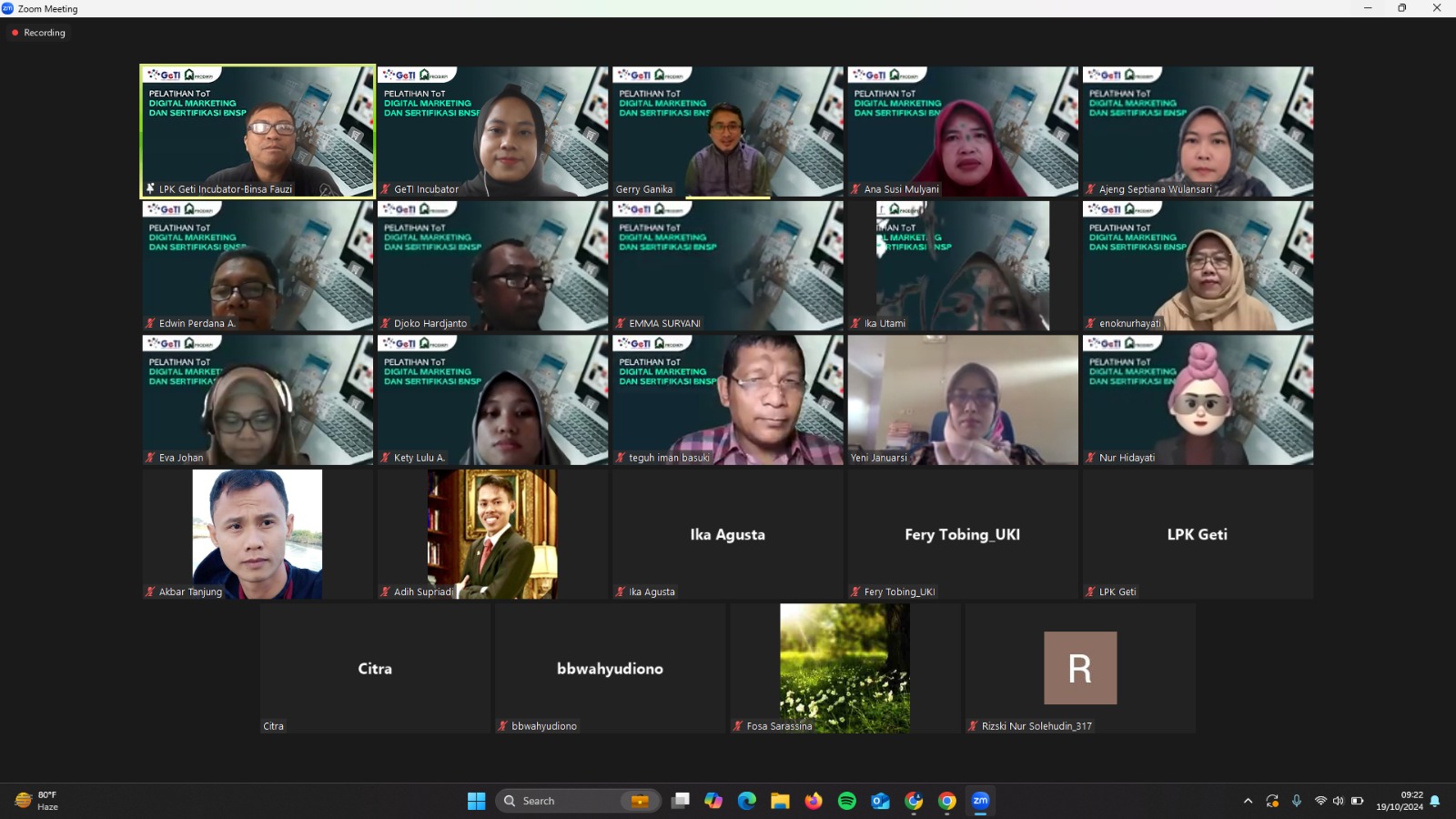
Task: Open Task View on the taskbar
Action: (680, 801)
